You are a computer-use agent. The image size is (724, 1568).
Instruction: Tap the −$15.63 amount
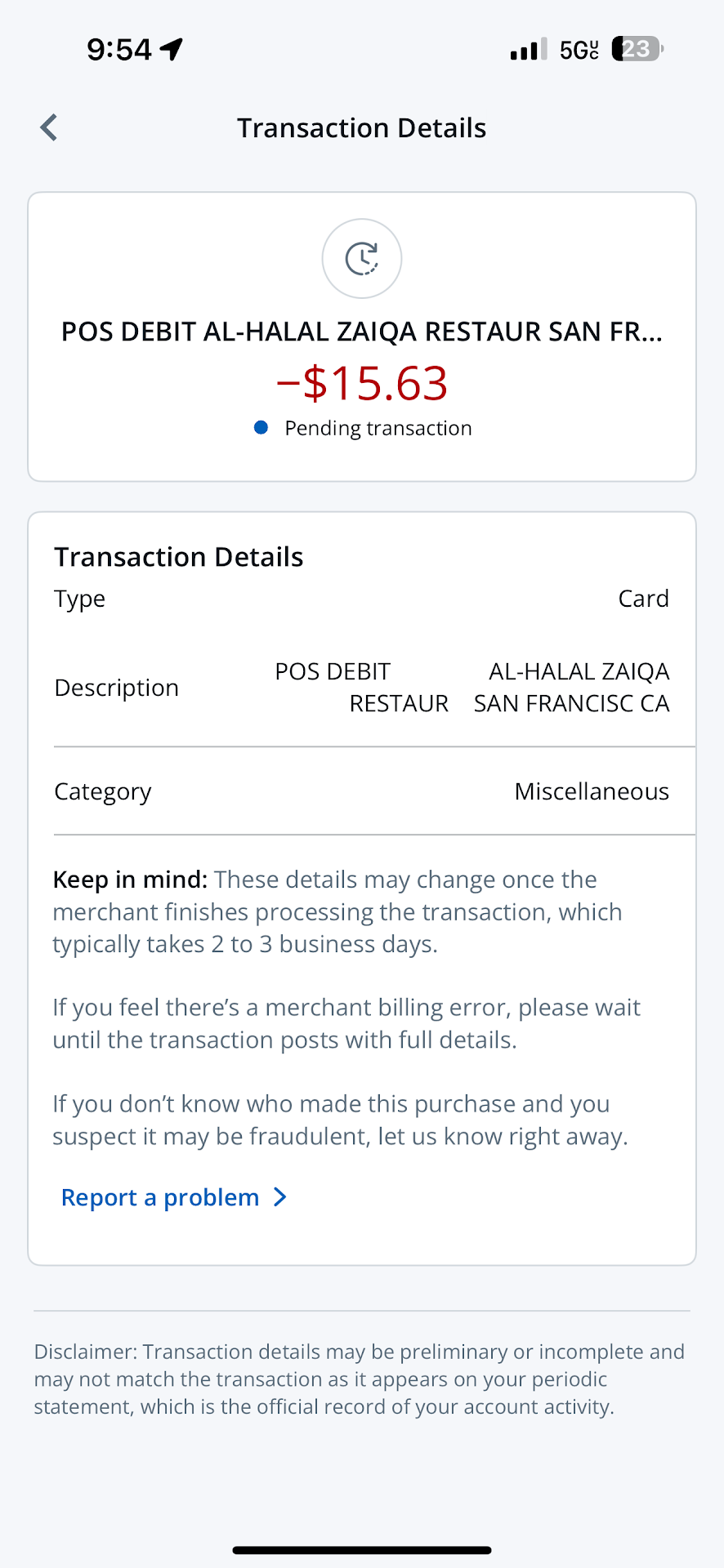click(x=362, y=383)
